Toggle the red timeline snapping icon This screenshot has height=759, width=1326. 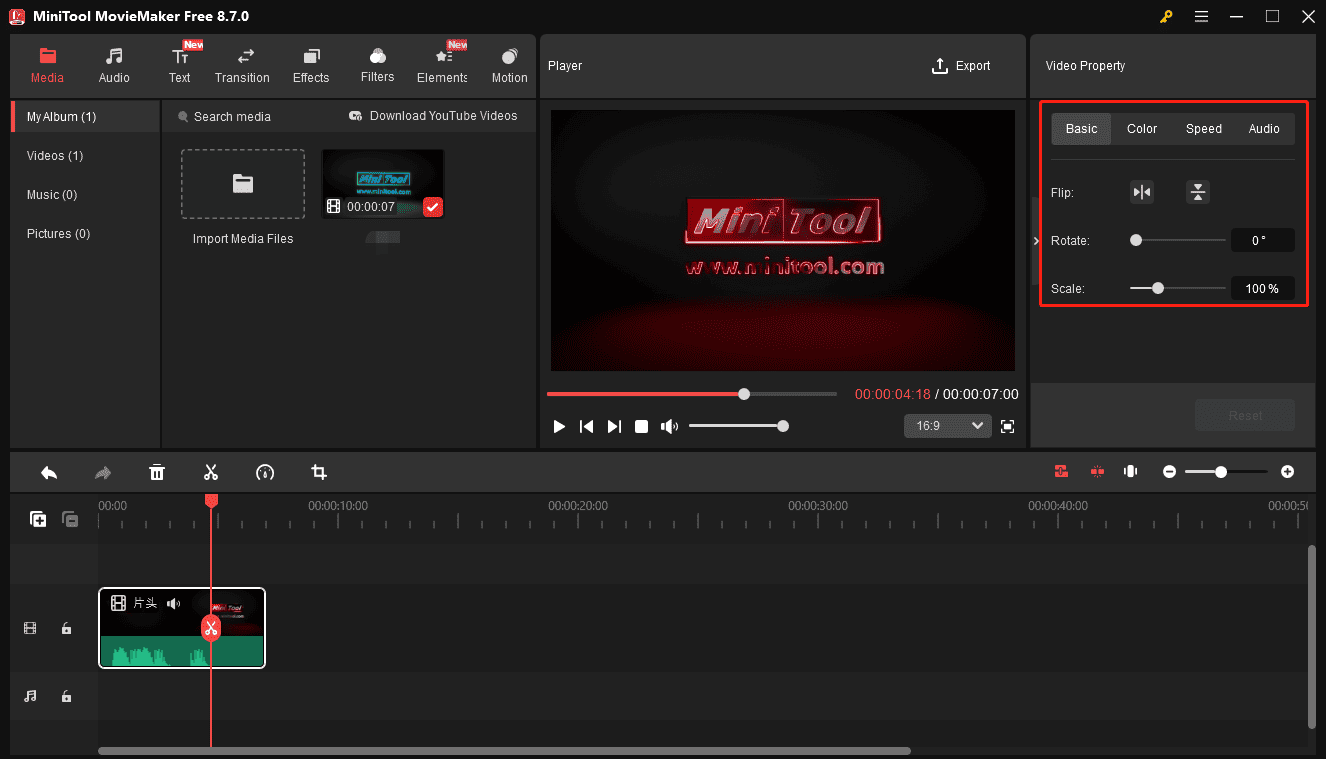click(x=1062, y=471)
